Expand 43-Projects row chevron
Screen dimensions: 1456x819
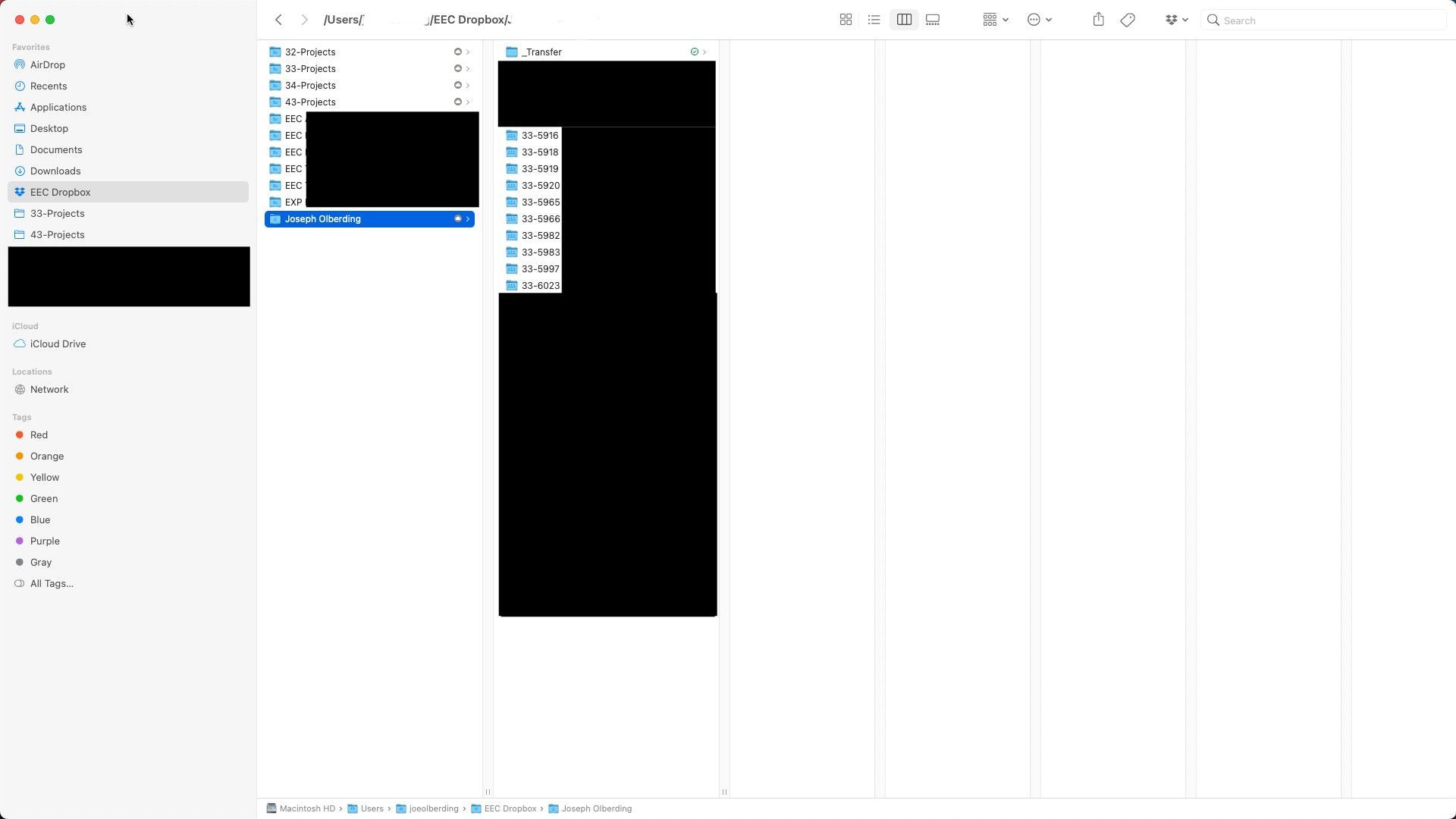pos(468,102)
